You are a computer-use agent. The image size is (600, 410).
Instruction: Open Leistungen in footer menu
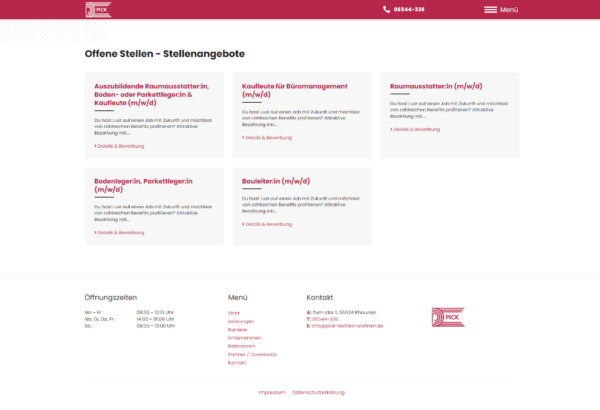[x=241, y=321]
